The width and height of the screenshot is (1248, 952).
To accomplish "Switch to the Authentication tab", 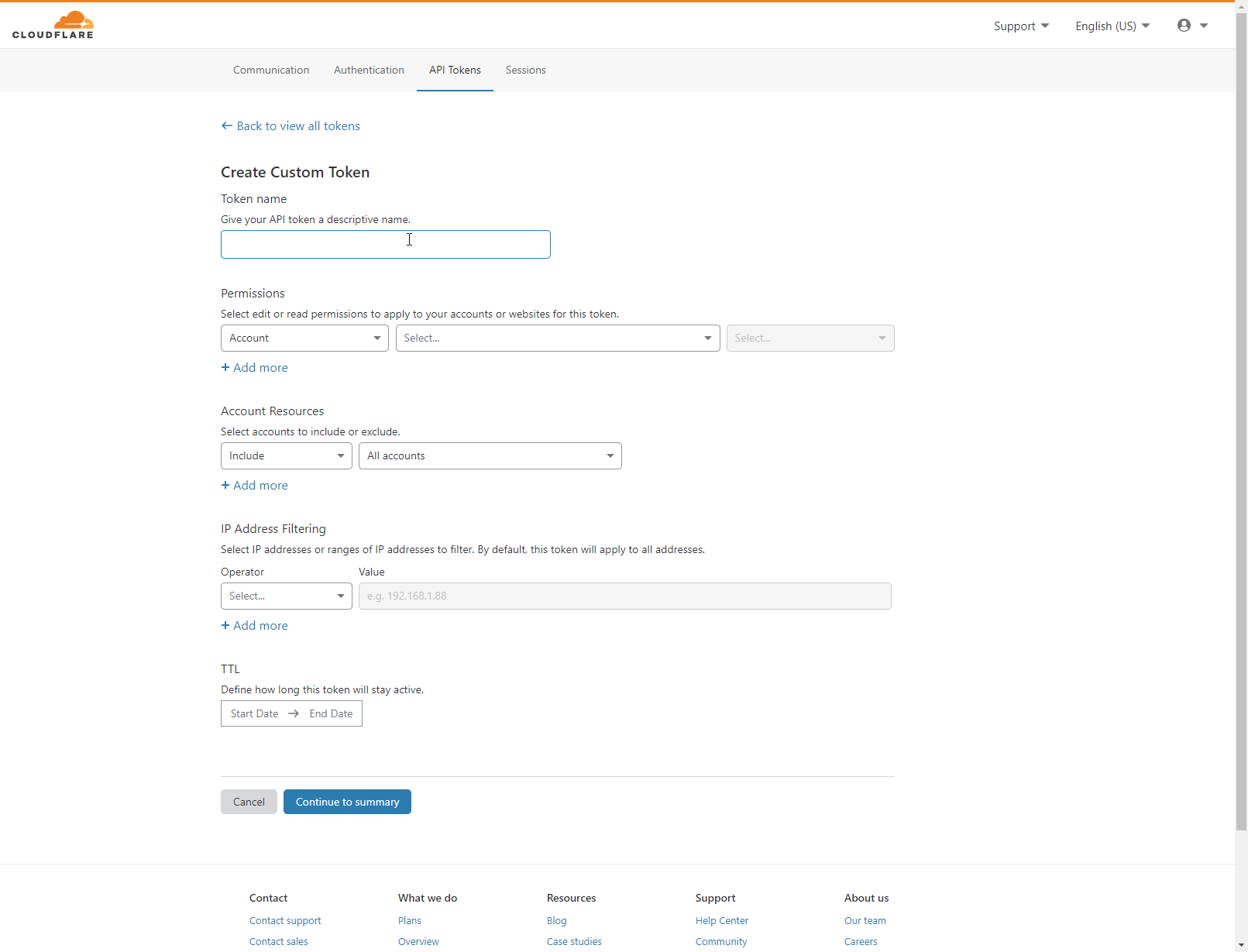I will (x=369, y=70).
